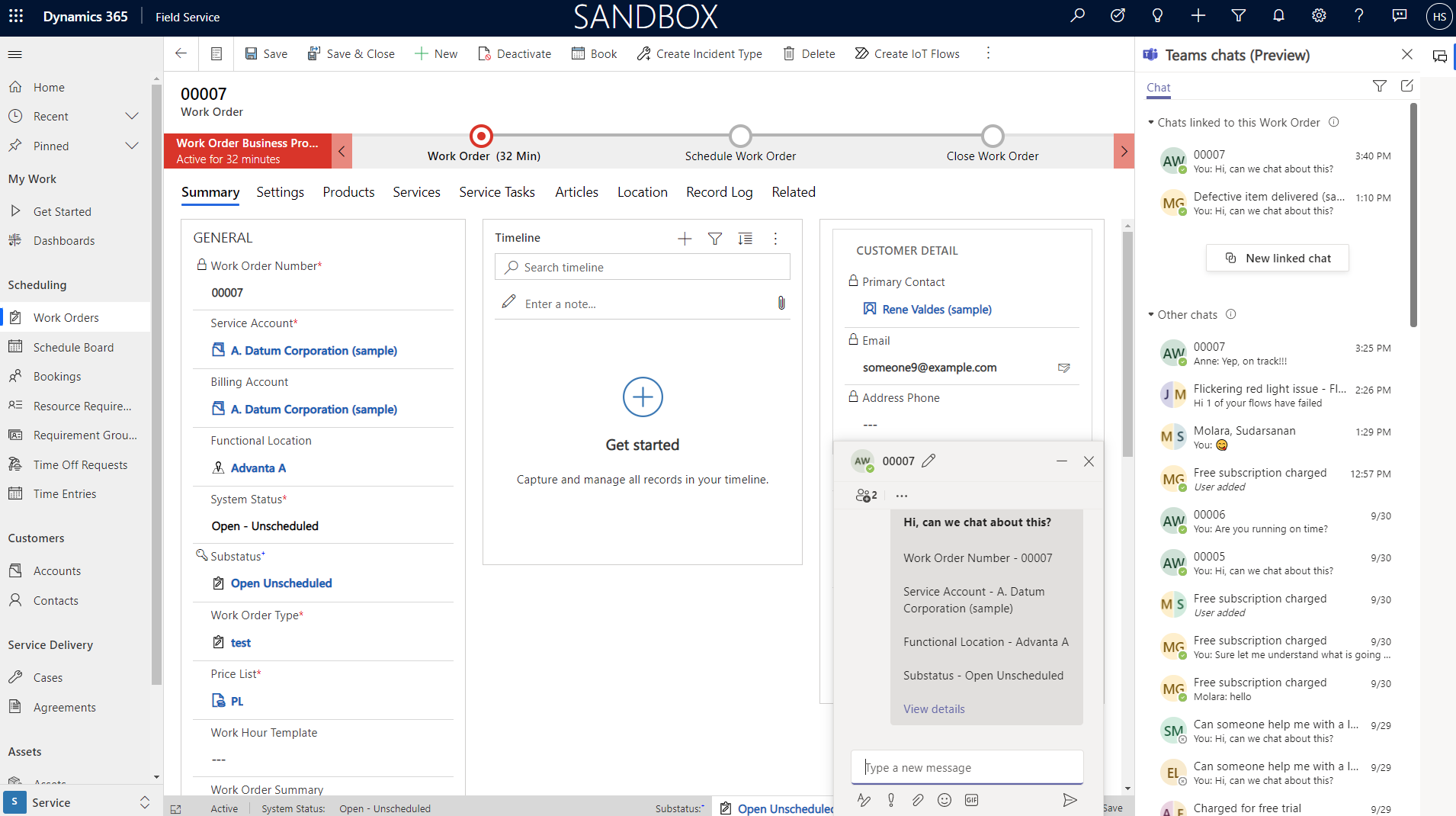This screenshot has width=1456, height=816.
Task: Edit the 00007 chat name pencil
Action: 928,461
